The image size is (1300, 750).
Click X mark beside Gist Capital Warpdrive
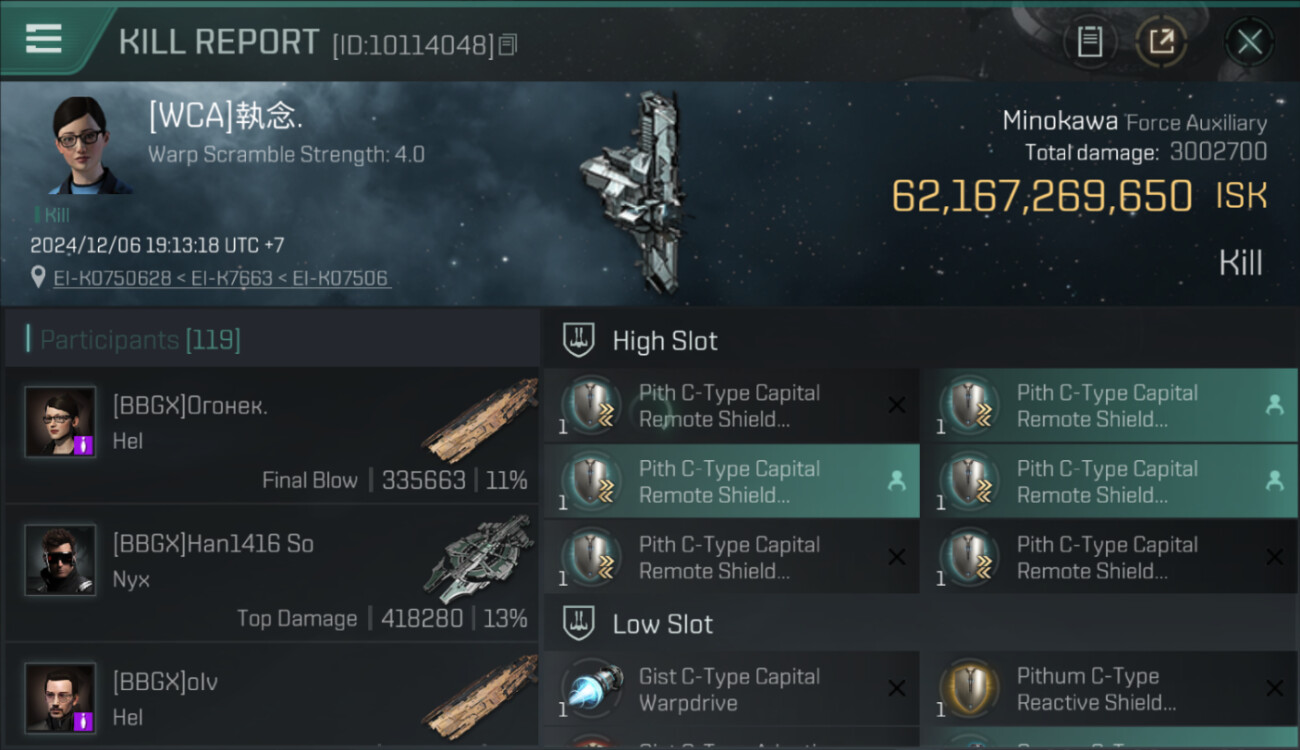(x=896, y=689)
